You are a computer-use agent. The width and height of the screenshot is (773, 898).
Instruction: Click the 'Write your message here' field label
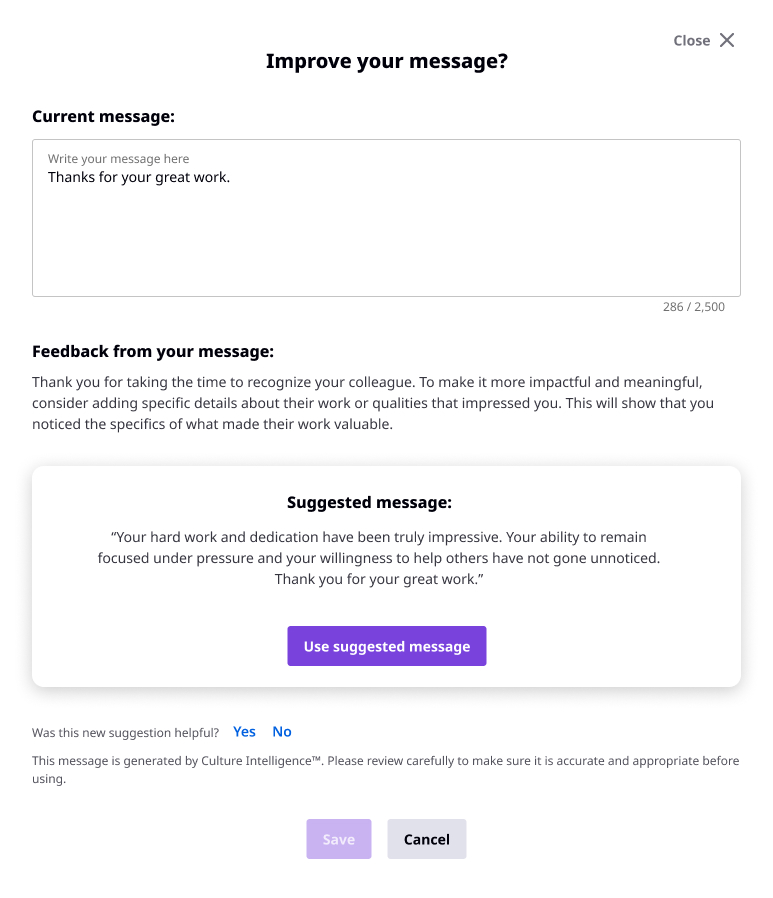[119, 159]
